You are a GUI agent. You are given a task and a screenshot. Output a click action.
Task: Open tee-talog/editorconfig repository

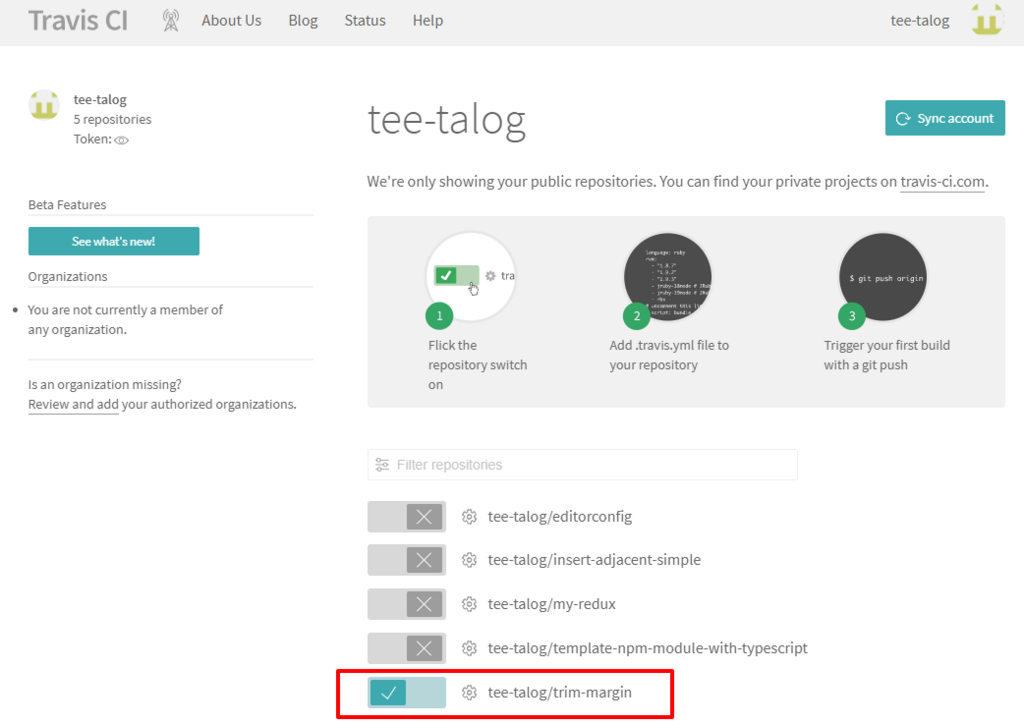tap(560, 517)
